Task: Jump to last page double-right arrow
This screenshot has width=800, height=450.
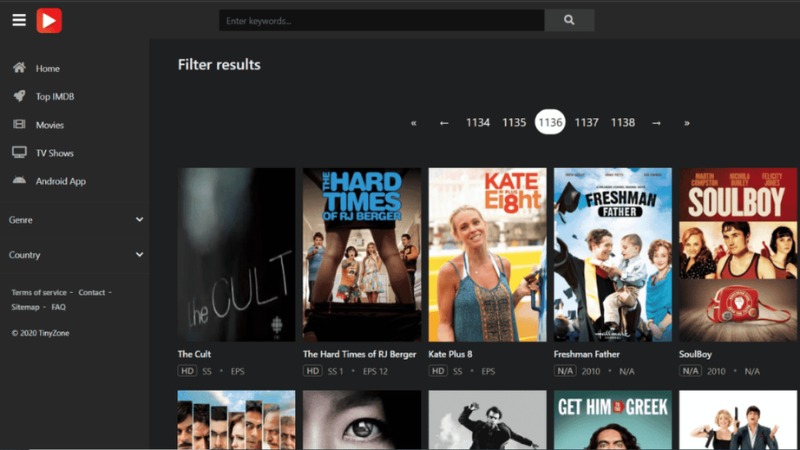Action: (687, 123)
